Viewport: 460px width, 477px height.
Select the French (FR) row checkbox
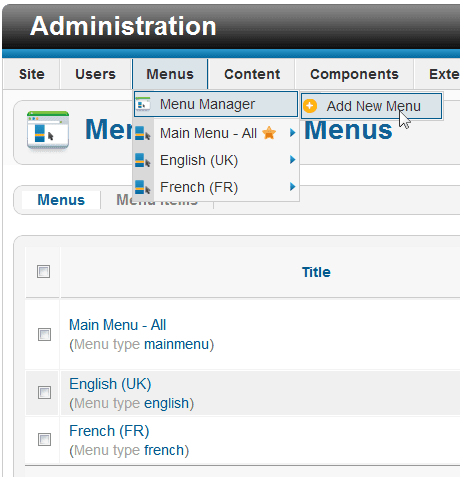(44, 439)
